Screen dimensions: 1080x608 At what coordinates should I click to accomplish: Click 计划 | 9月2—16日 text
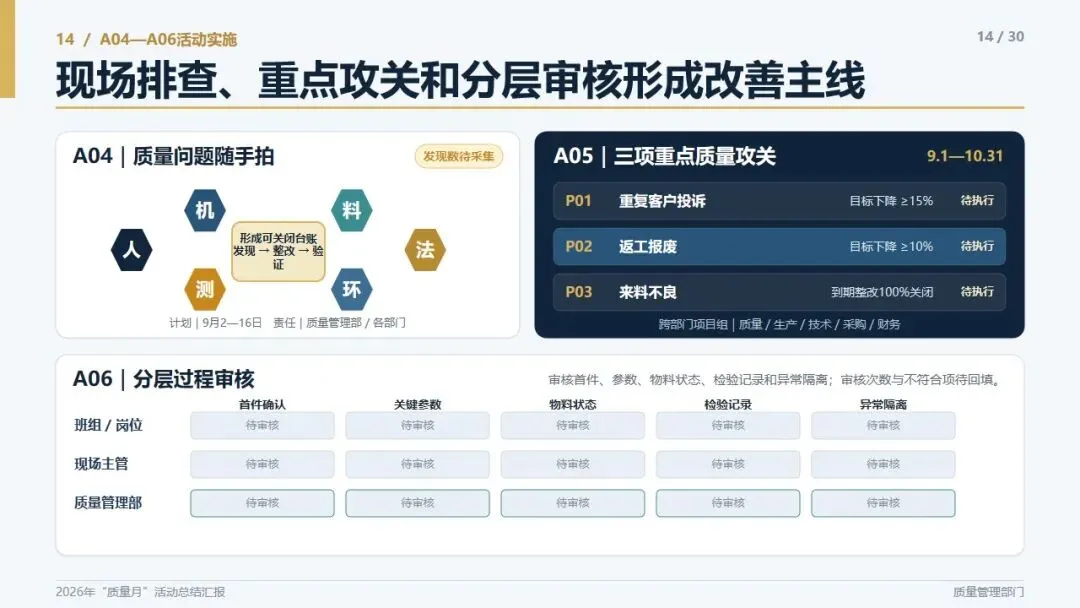tap(216, 322)
